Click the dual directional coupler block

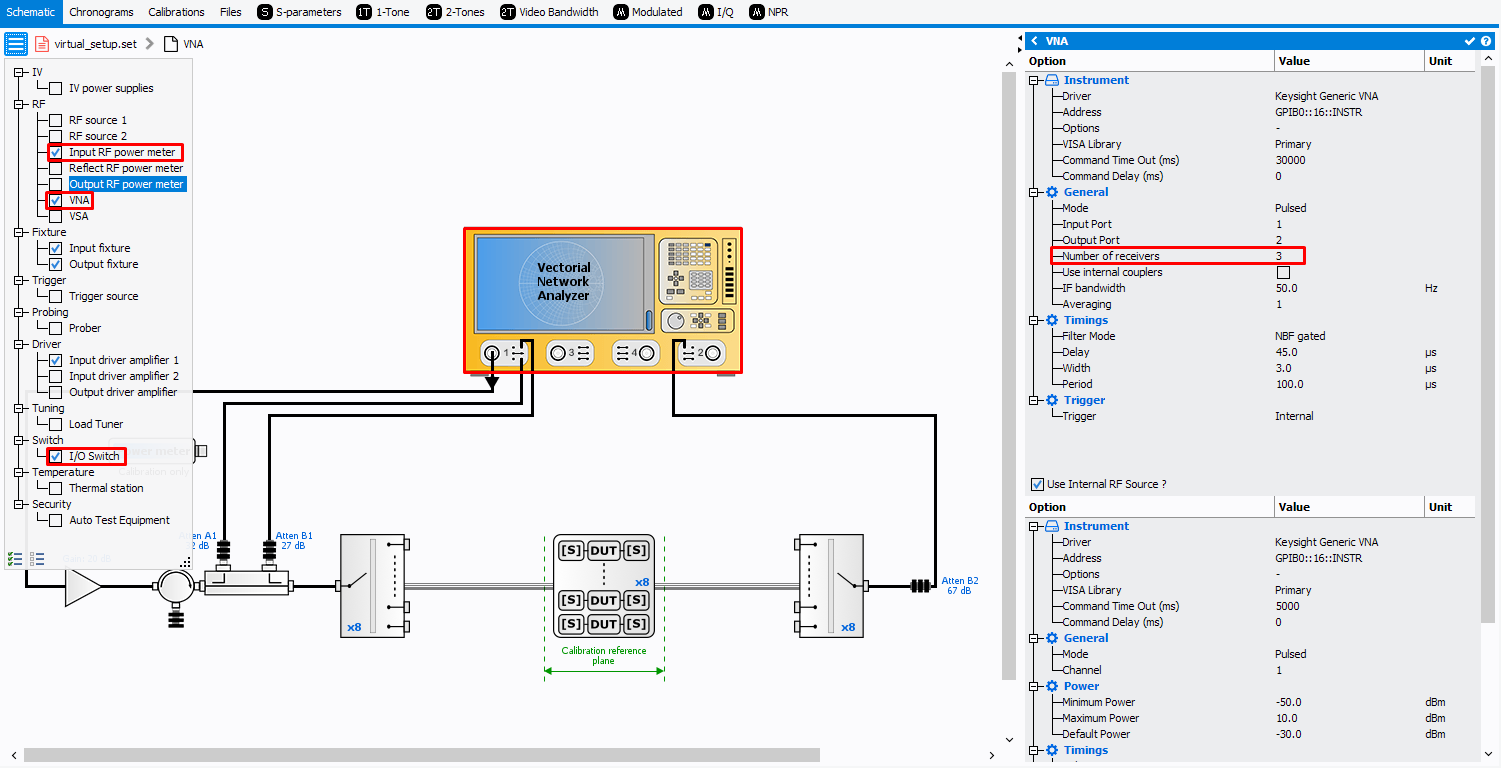pos(246,582)
